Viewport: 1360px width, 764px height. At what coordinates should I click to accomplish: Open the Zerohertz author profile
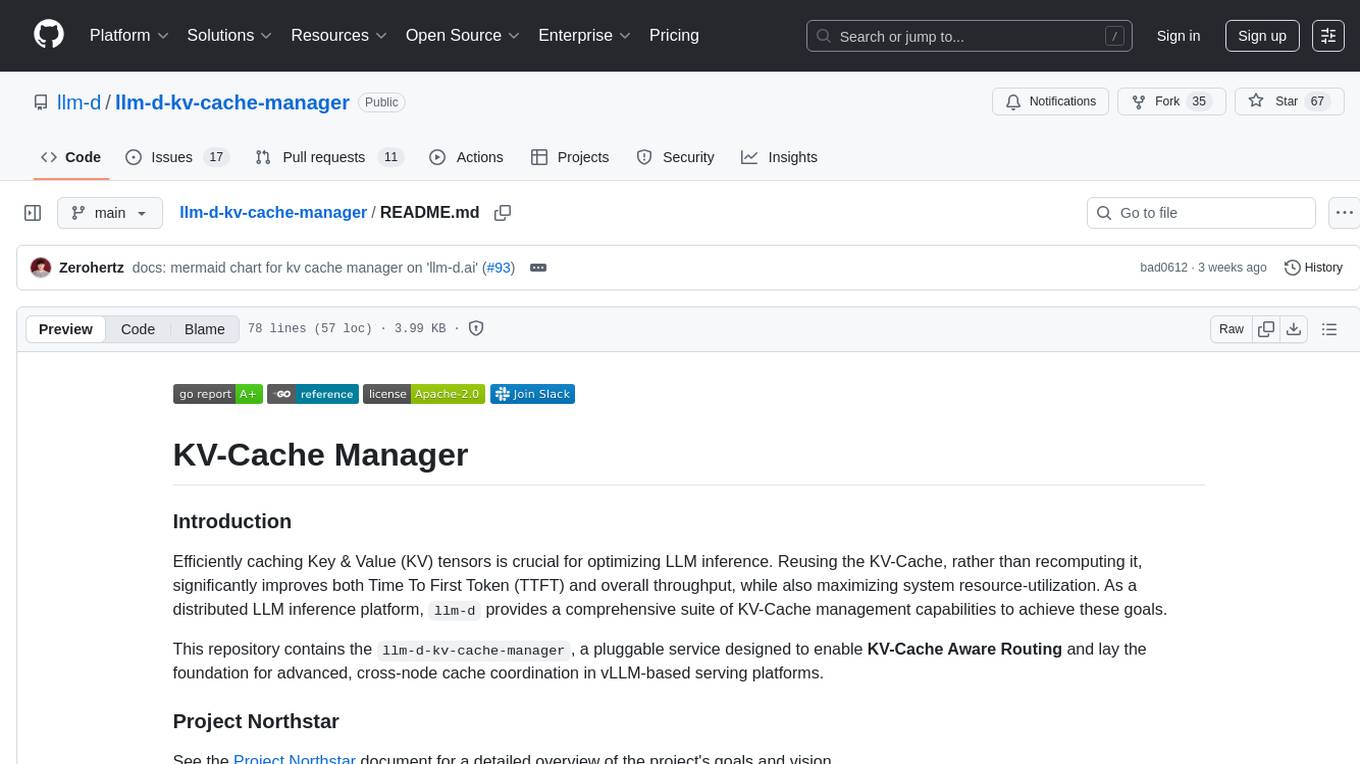(91, 267)
